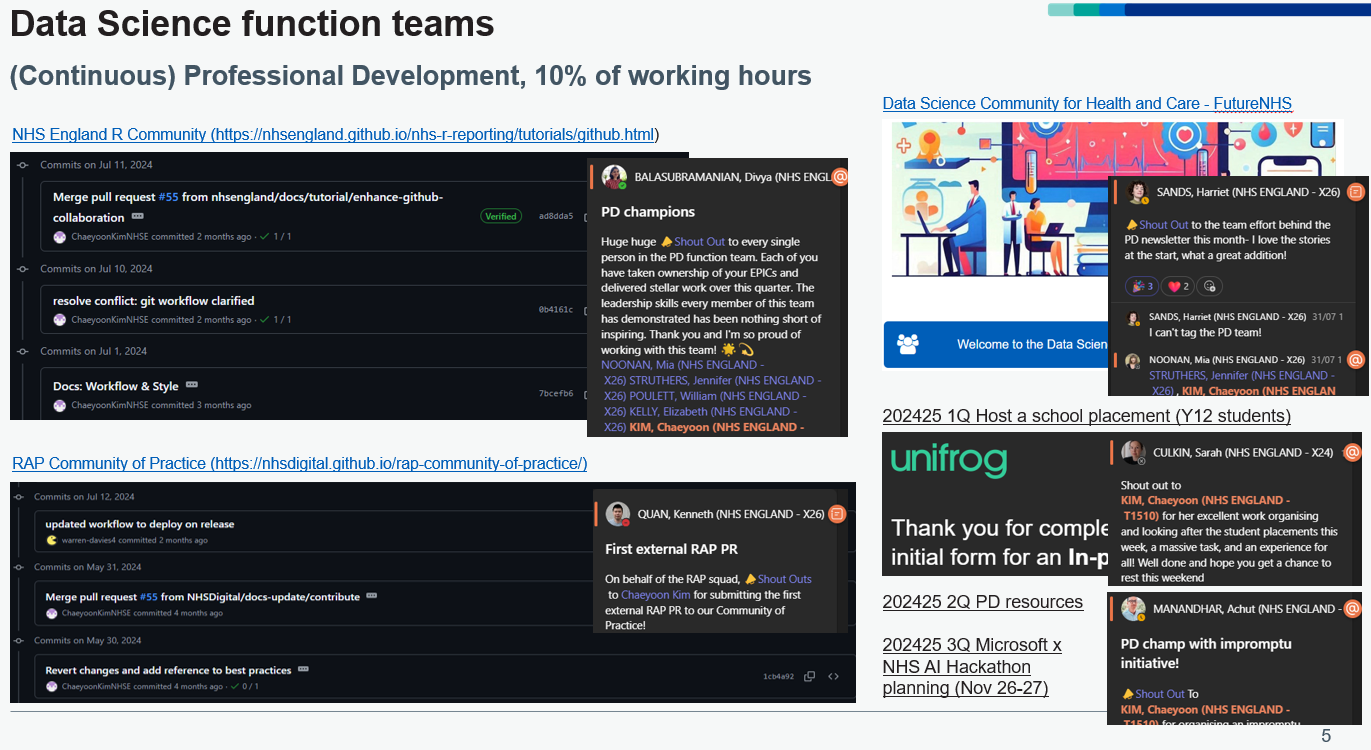This screenshot has width=1371, height=750.
Task: Click Kenneth Quan's profile avatar
Action: (618, 514)
